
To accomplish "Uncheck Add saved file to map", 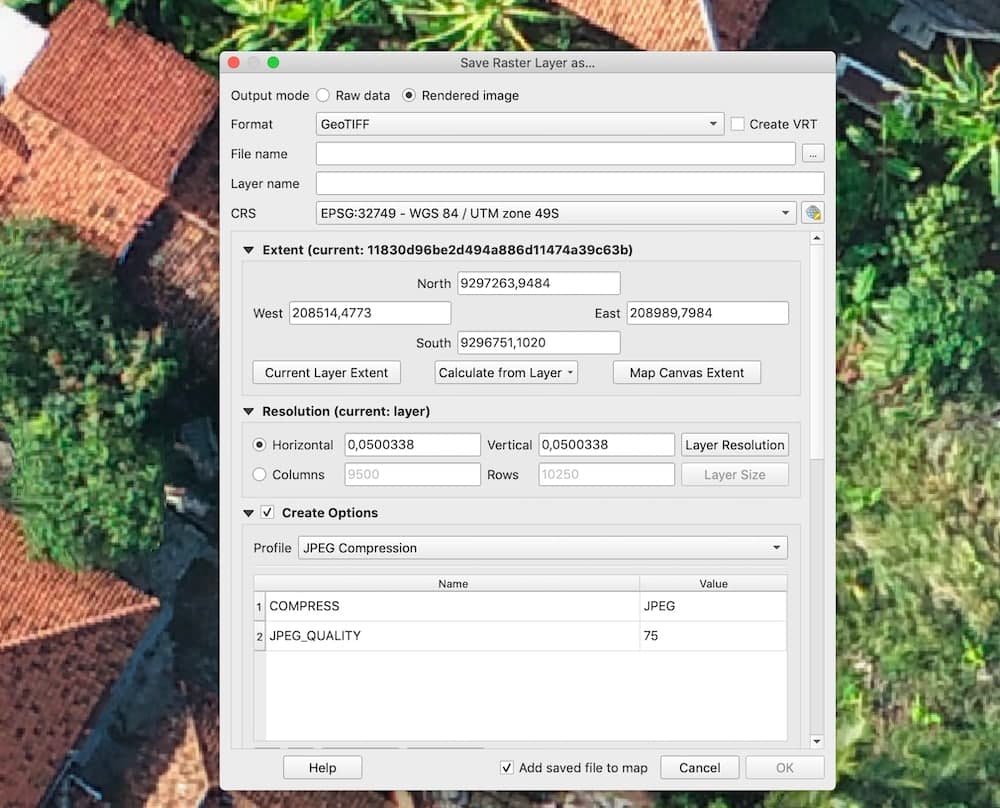I will pos(506,767).
